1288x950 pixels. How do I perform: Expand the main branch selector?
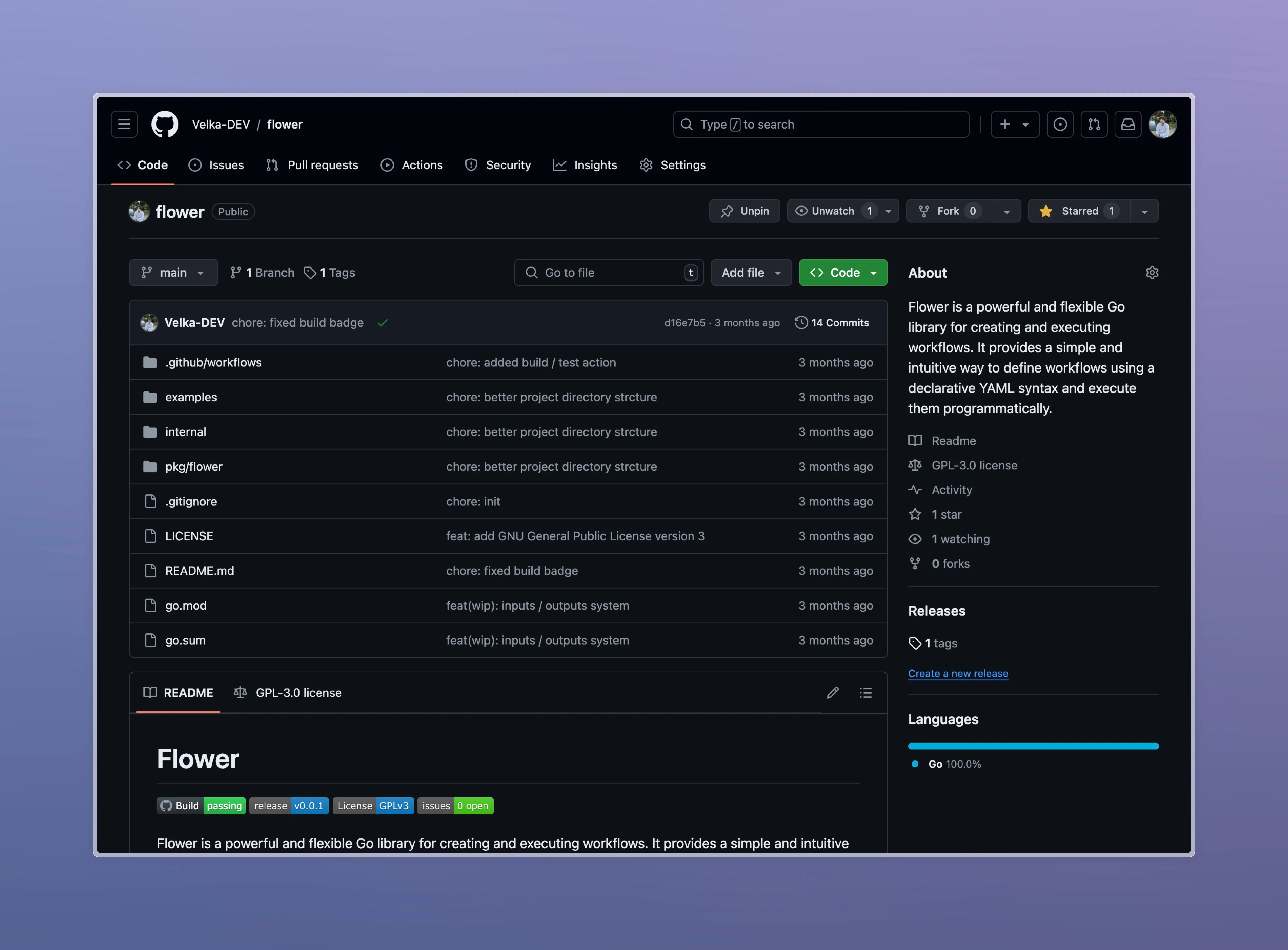(x=173, y=273)
